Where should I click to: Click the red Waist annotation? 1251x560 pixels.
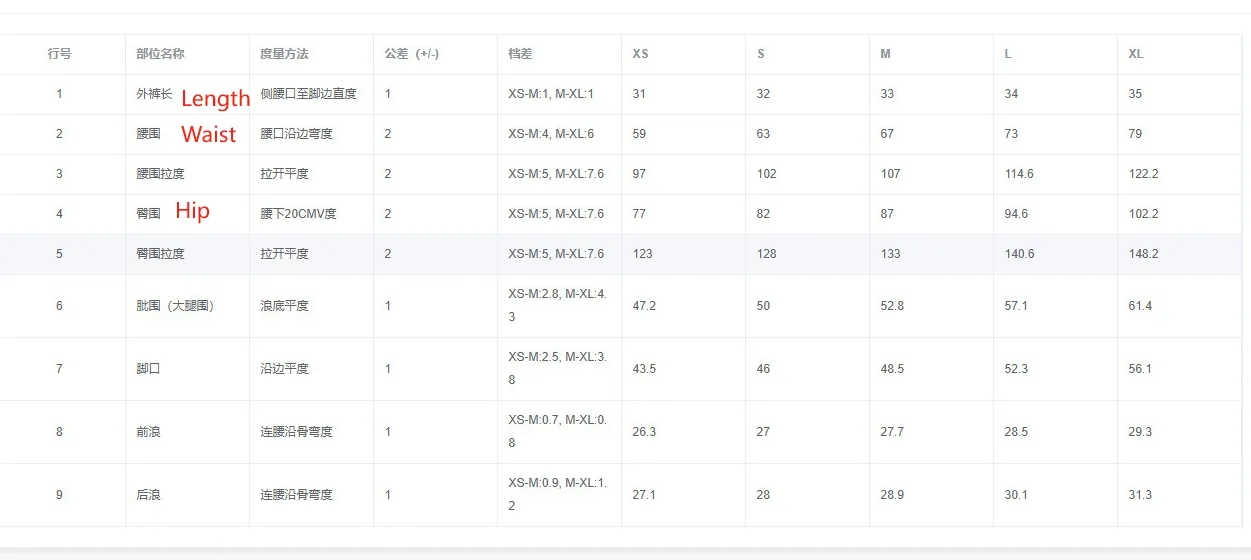(x=209, y=134)
